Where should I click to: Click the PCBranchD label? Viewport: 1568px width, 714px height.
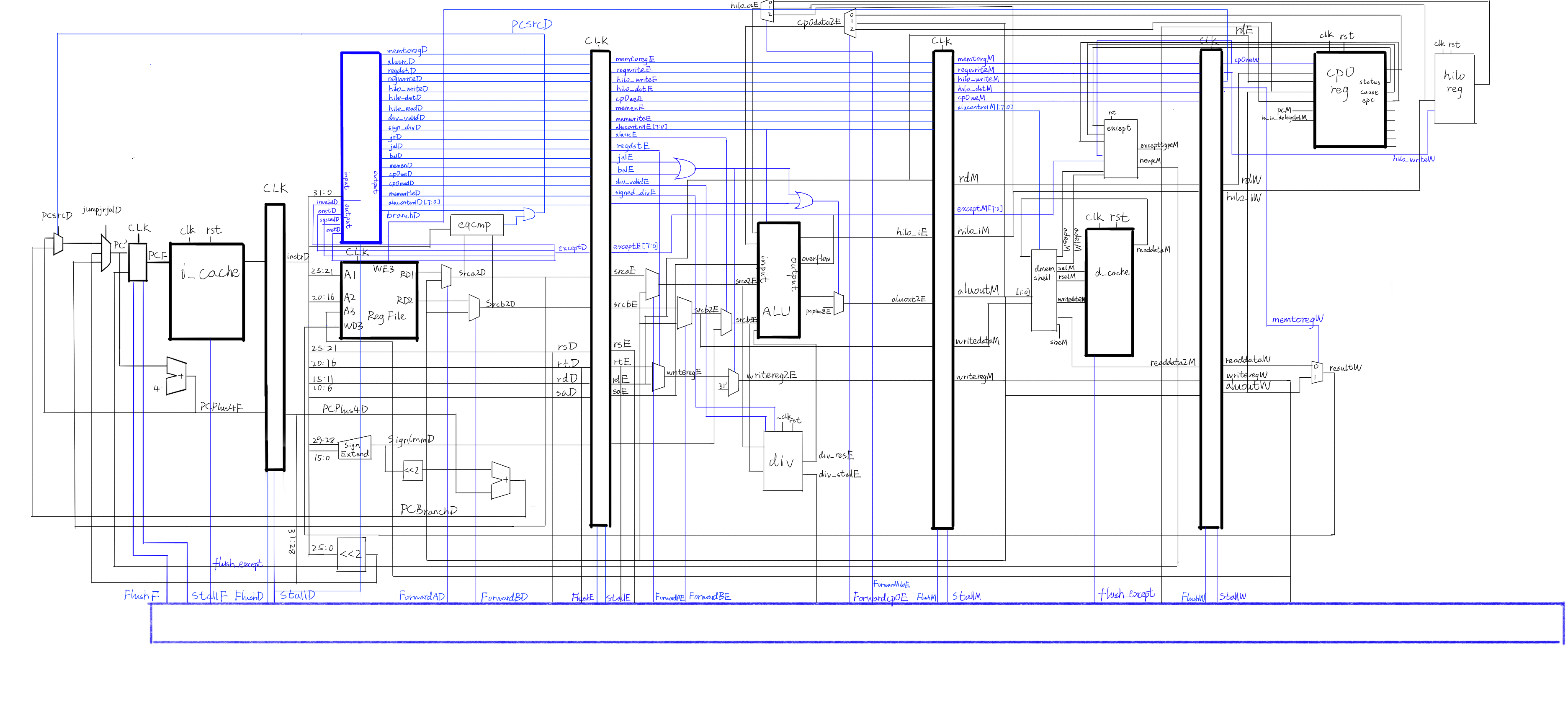(x=428, y=510)
